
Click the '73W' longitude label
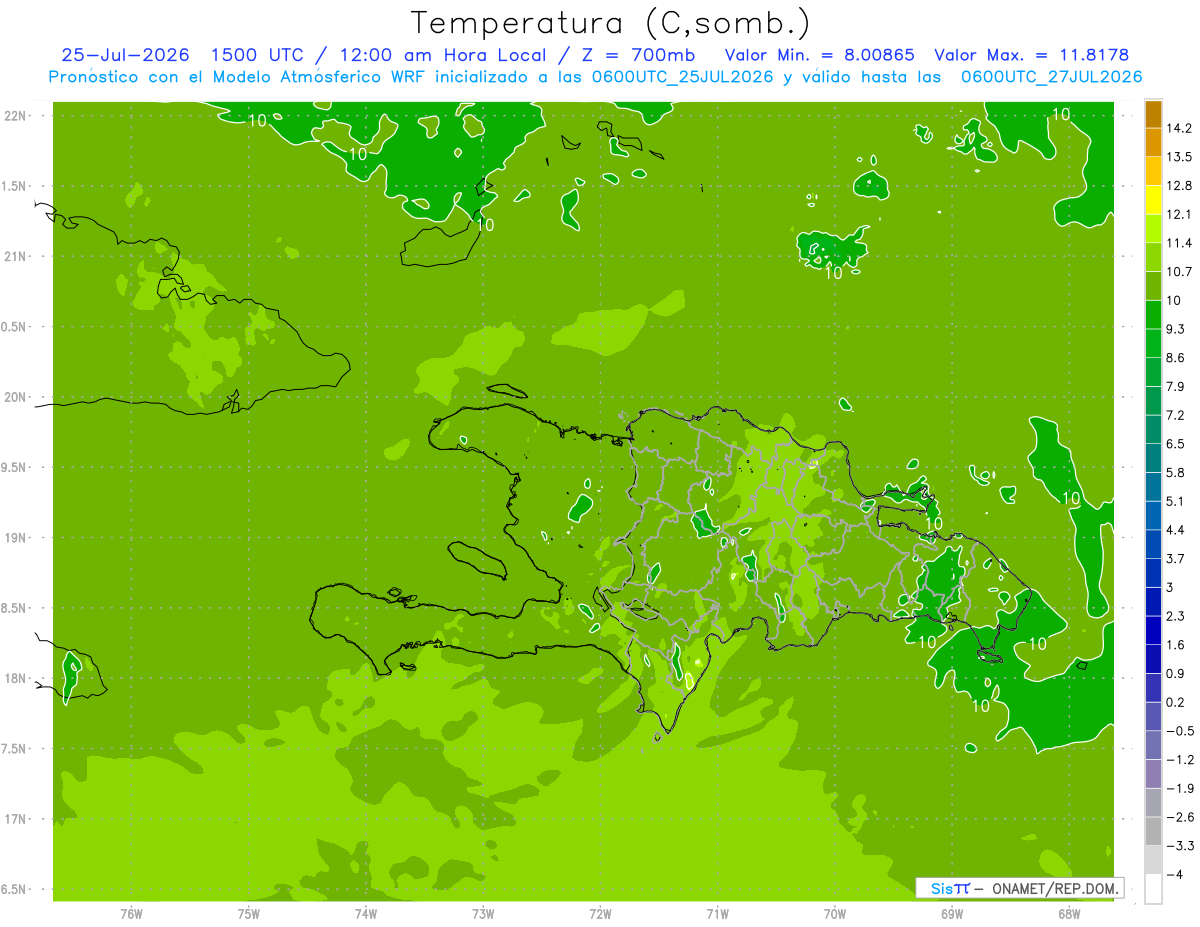click(x=483, y=912)
